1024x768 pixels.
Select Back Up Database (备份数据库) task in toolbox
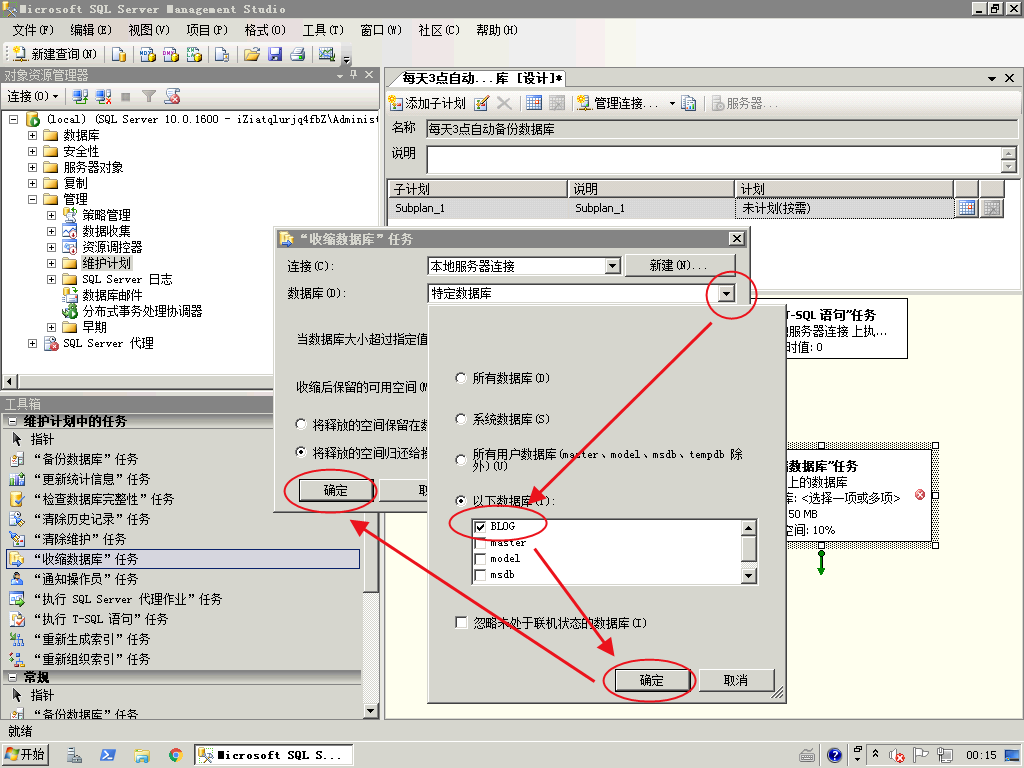tap(86, 459)
